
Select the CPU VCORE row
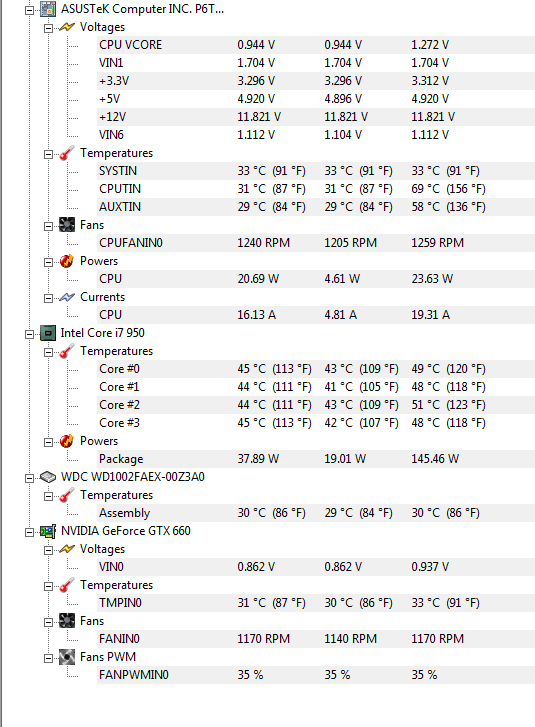point(316,45)
